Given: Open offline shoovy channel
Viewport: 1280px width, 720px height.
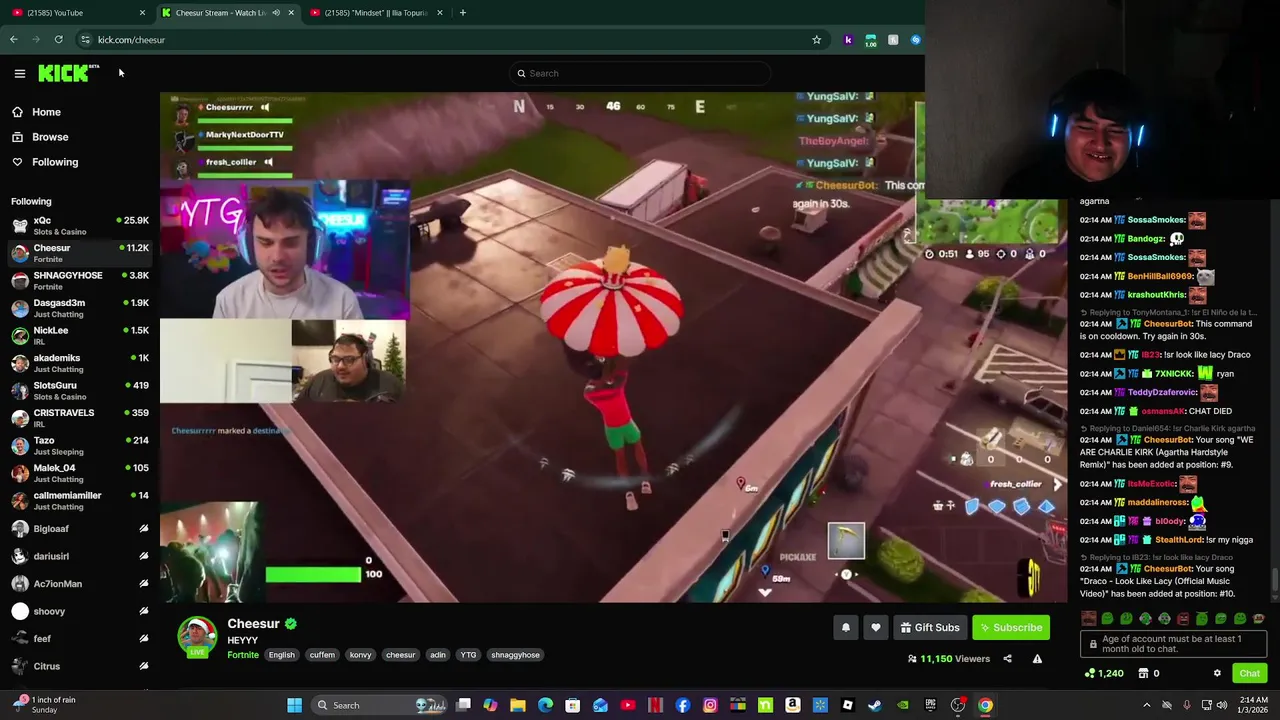Looking at the screenshot, I should (80, 611).
